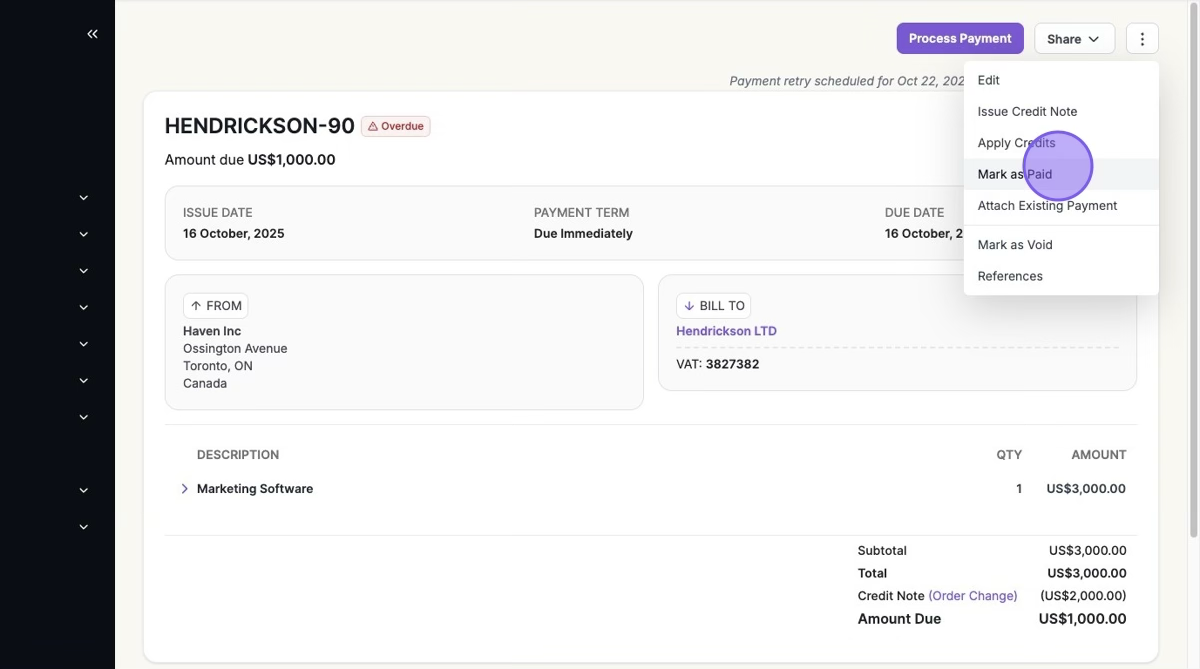The width and height of the screenshot is (1200, 669).
Task: Choose Mark as Void from menu
Action: pyautogui.click(x=1015, y=245)
